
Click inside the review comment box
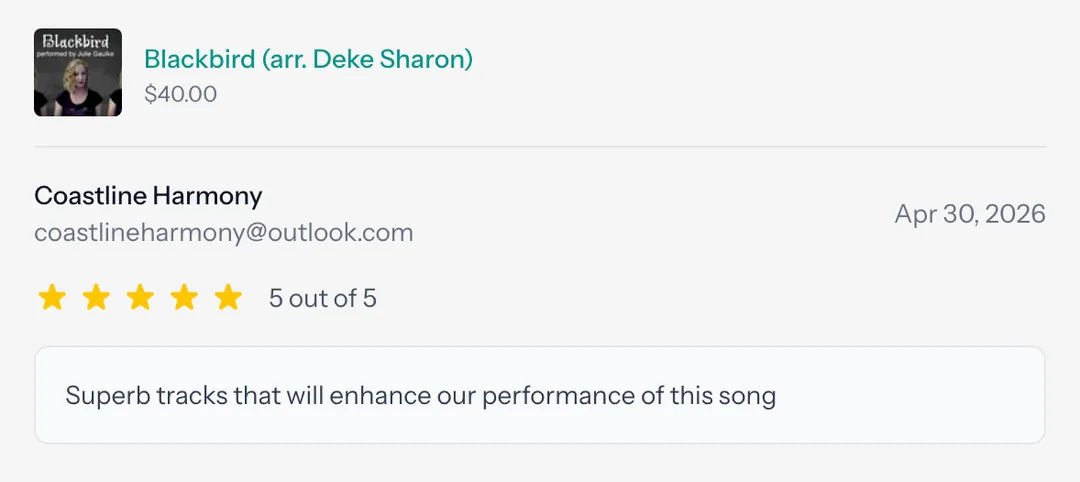540,395
